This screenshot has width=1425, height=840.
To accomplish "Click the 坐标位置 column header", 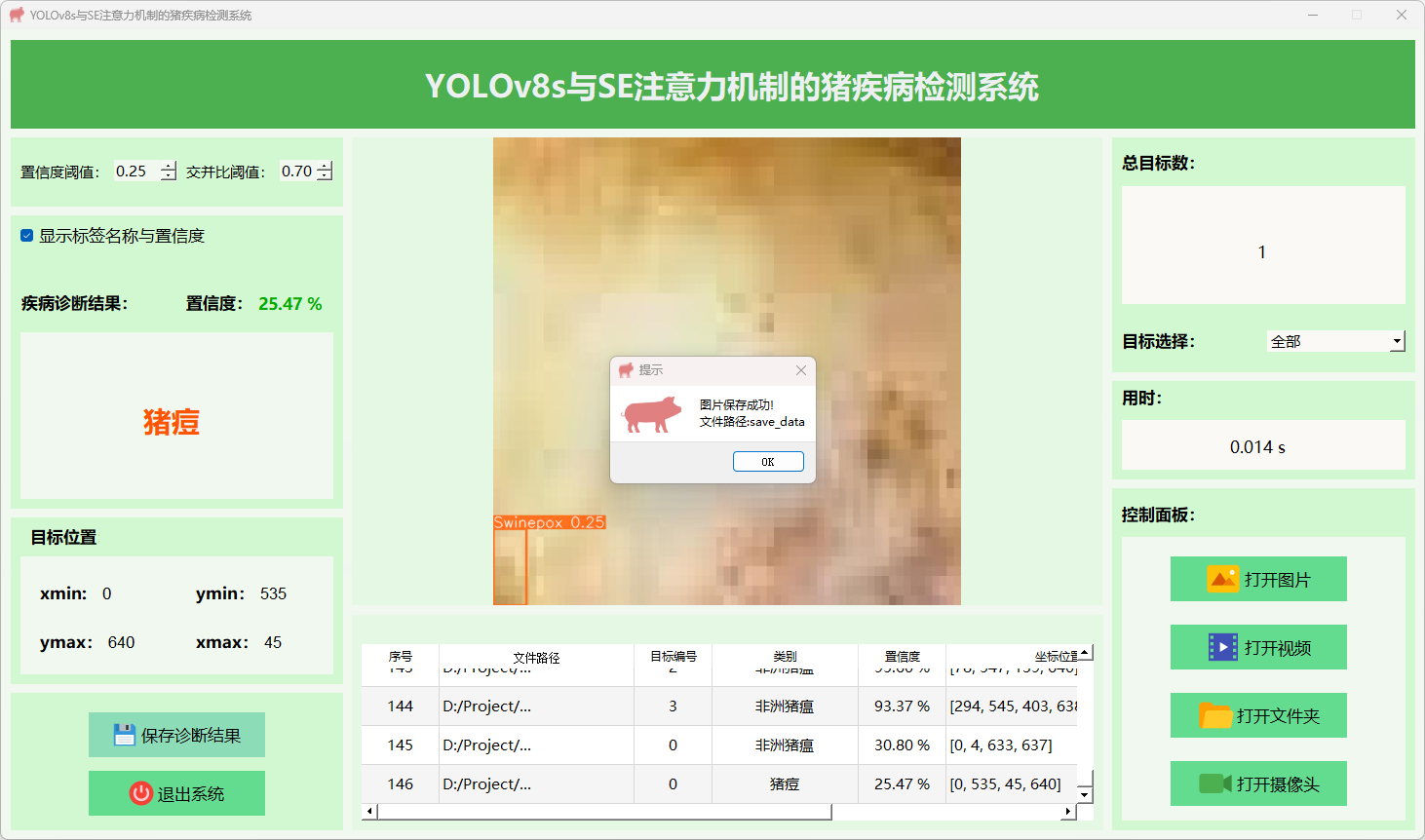I will pyautogui.click(x=1012, y=656).
